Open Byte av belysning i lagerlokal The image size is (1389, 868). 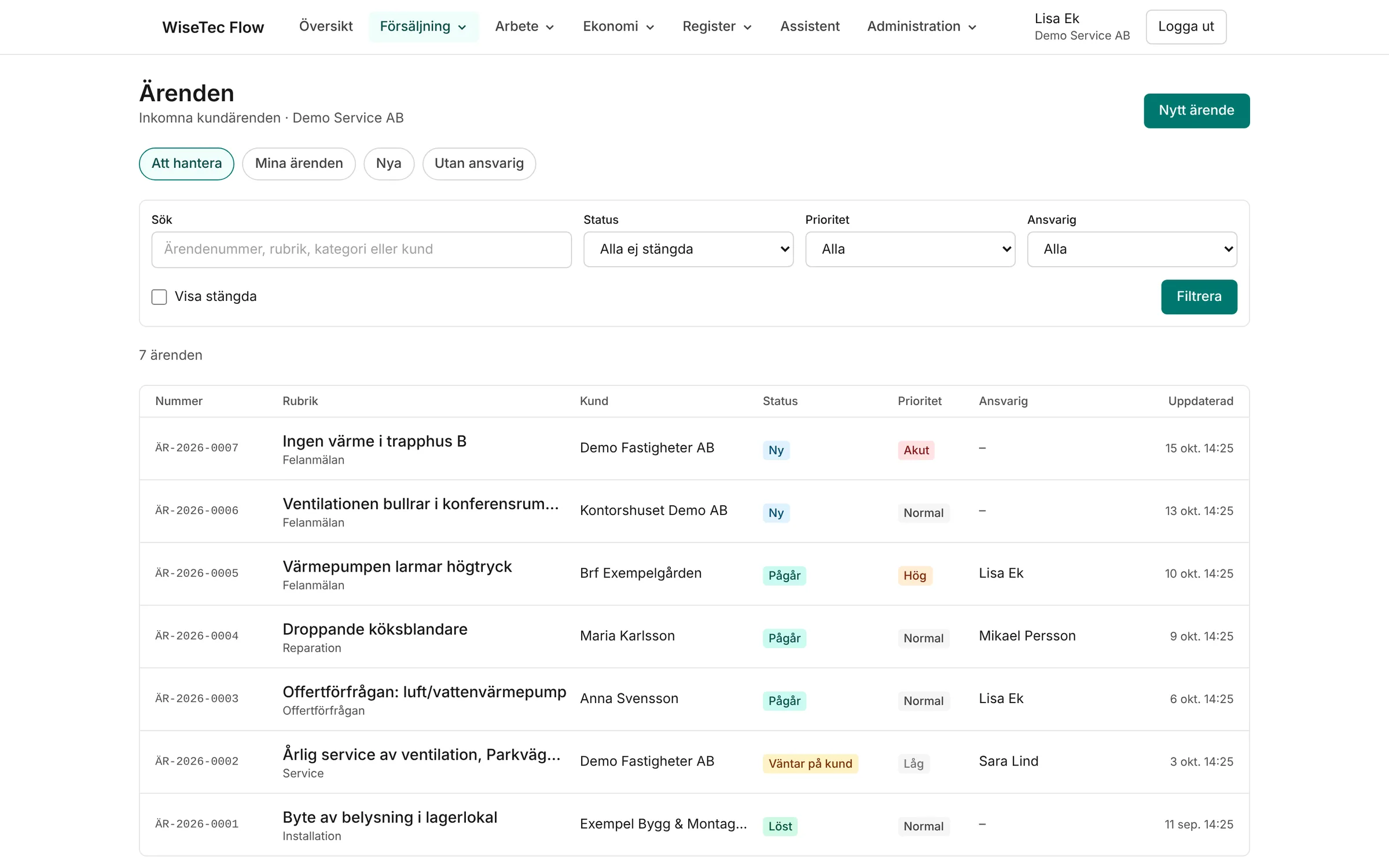click(x=390, y=817)
